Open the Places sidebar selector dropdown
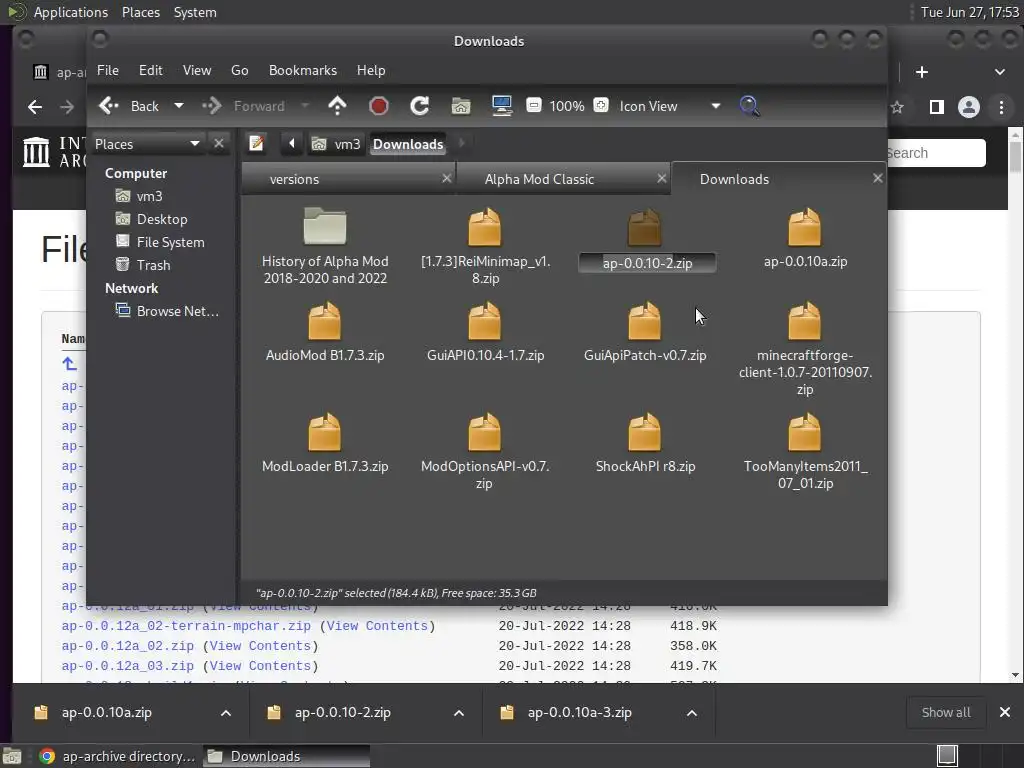This screenshot has height=768, width=1024. [x=195, y=143]
